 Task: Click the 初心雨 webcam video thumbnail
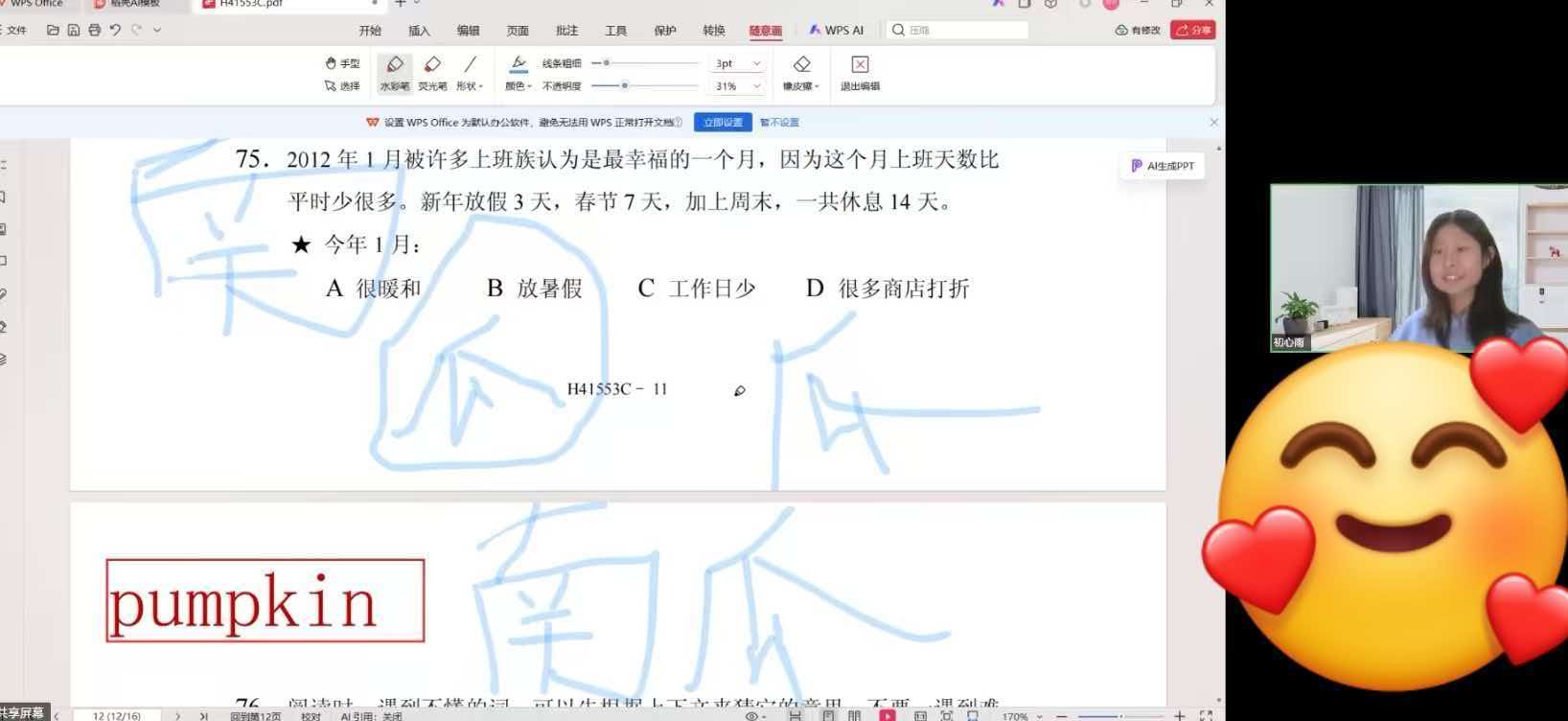coord(1418,267)
